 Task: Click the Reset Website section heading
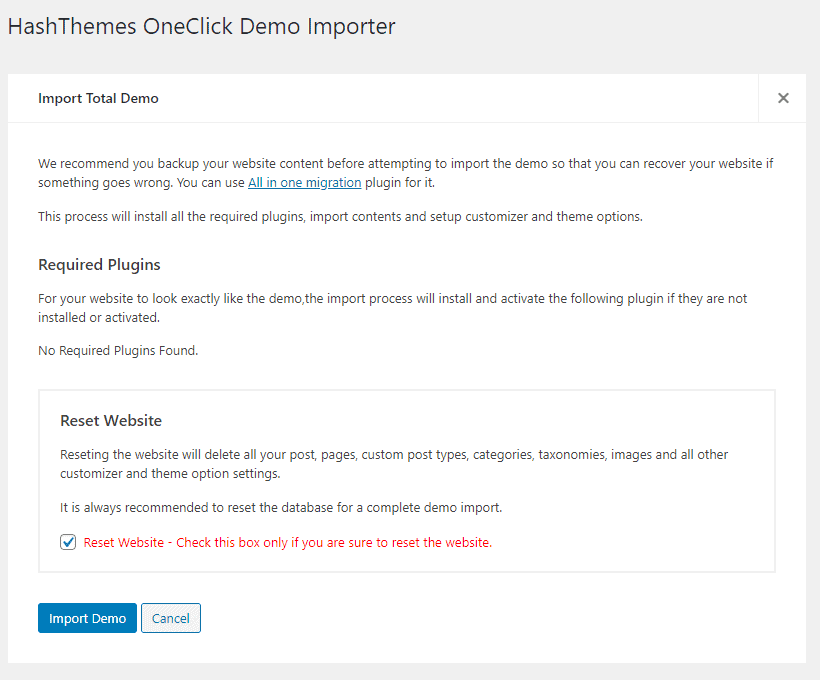click(111, 421)
